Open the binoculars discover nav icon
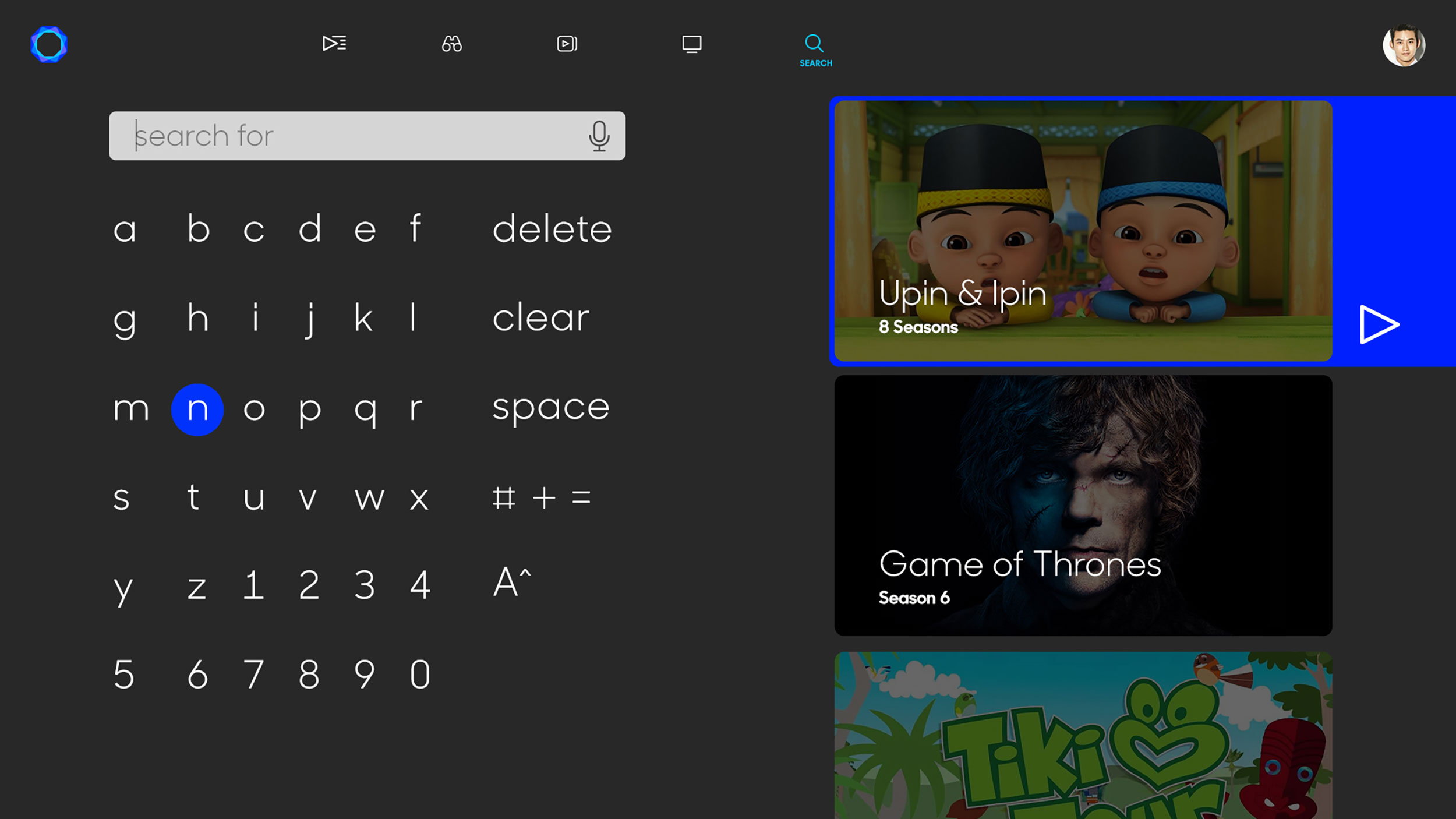Image resolution: width=1456 pixels, height=819 pixels. pyautogui.click(x=452, y=43)
